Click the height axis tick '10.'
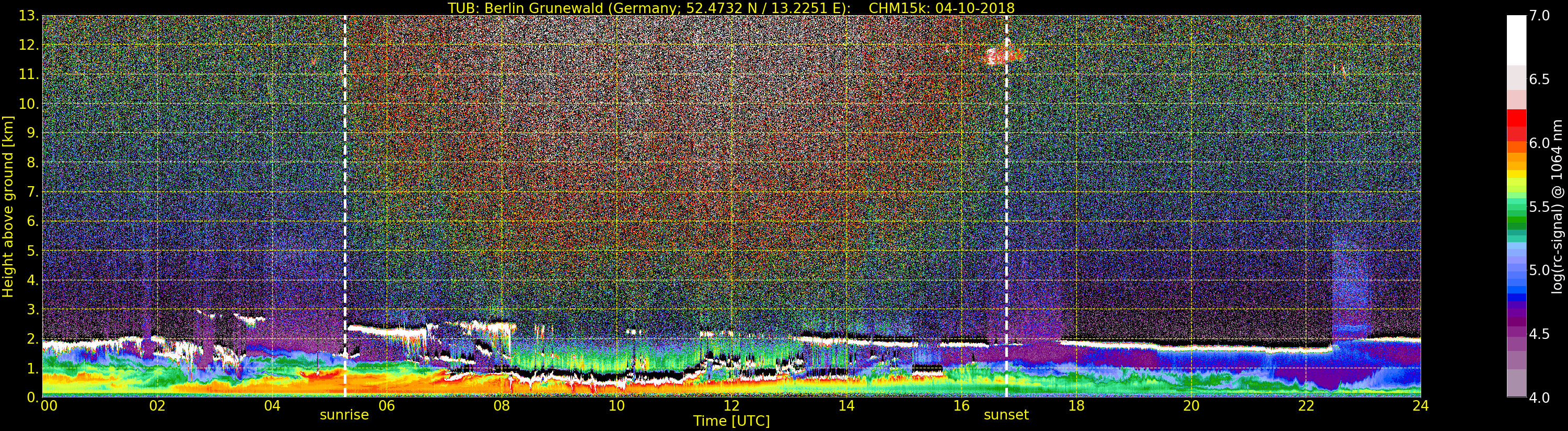Viewport: 1568px width, 431px height. (x=29, y=104)
